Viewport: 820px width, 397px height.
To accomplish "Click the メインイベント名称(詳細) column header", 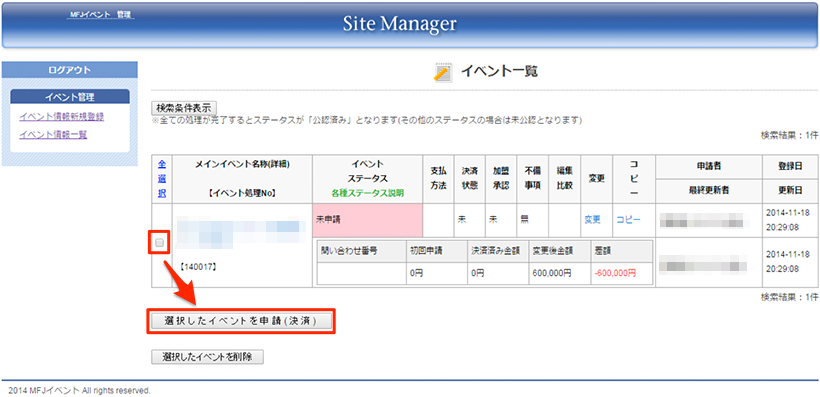I will [242, 179].
